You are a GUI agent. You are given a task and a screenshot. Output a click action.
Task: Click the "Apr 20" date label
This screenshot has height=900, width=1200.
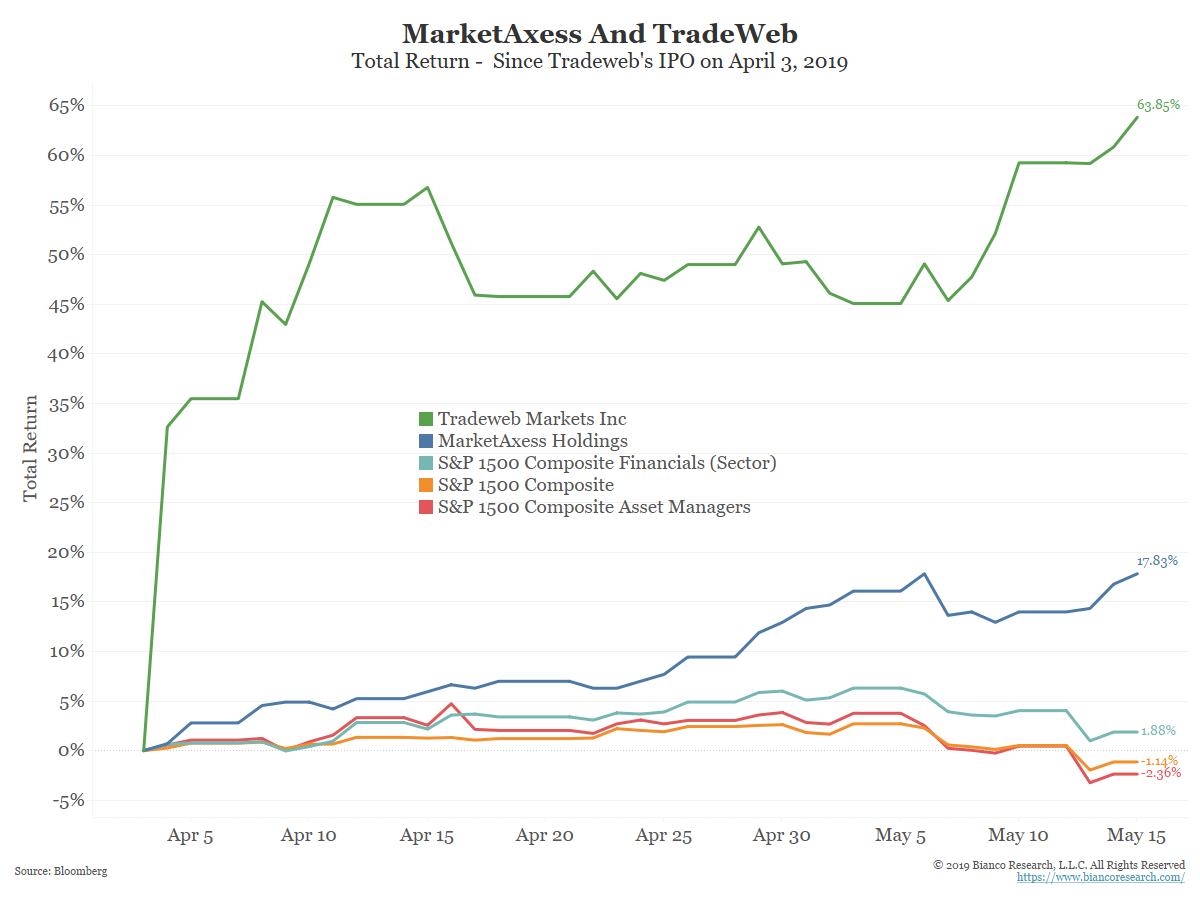(x=545, y=836)
